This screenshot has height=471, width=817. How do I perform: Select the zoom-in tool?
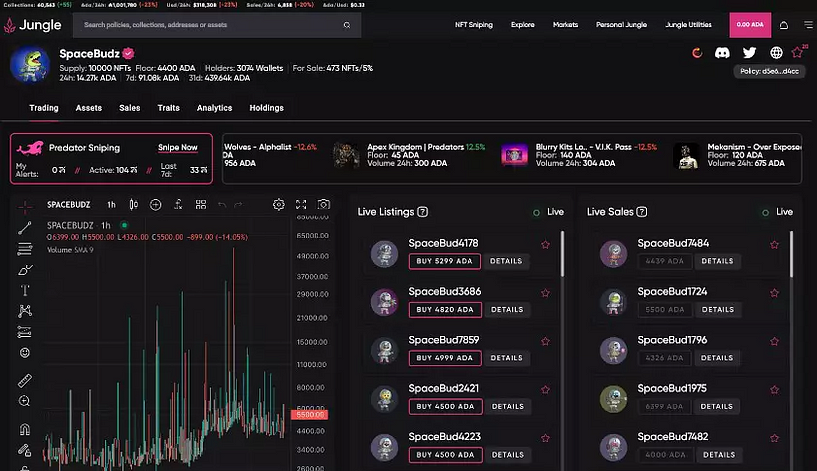tap(24, 401)
